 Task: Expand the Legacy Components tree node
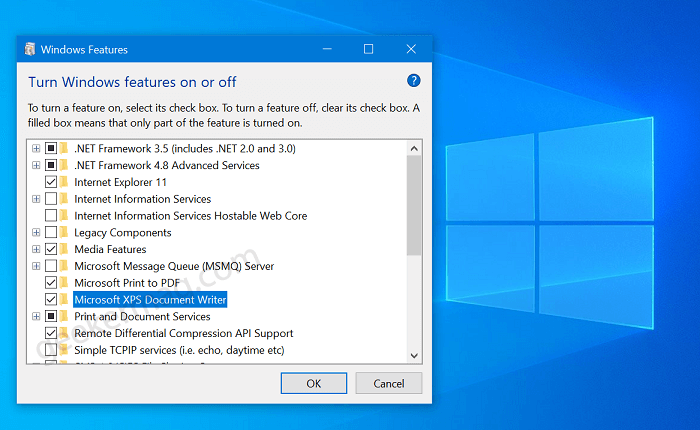tap(36, 232)
